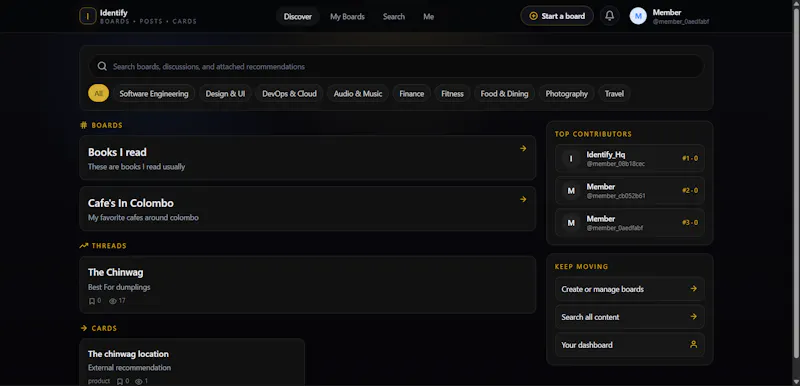Click 'product' tag on card
The width and height of the screenshot is (800, 386).
[x=98, y=381]
